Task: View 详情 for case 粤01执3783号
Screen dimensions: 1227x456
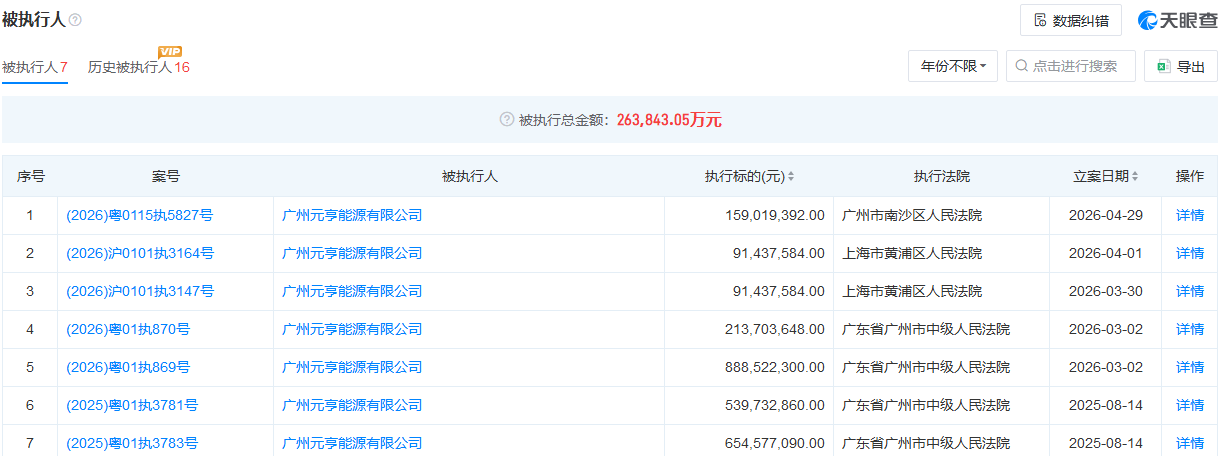Action: pos(1190,443)
